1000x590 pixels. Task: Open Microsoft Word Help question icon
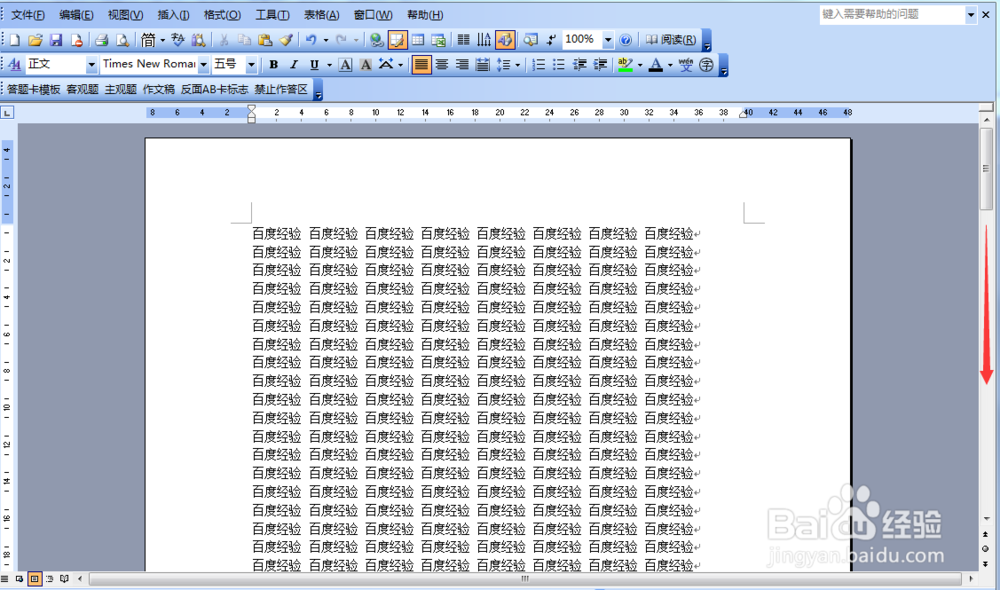626,40
